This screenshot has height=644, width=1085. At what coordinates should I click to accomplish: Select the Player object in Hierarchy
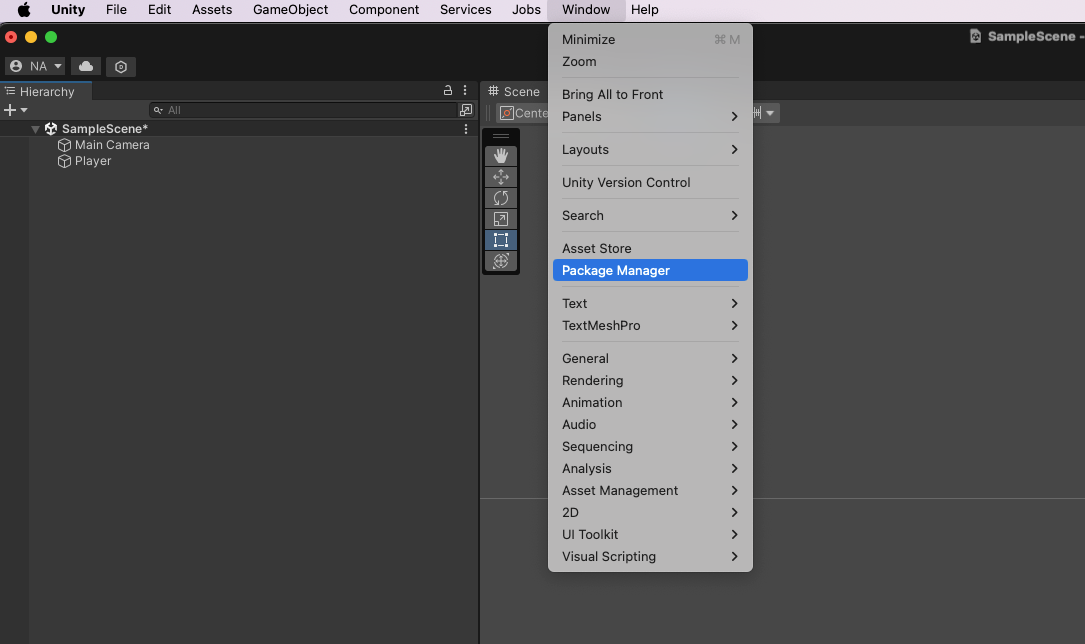pos(92,161)
